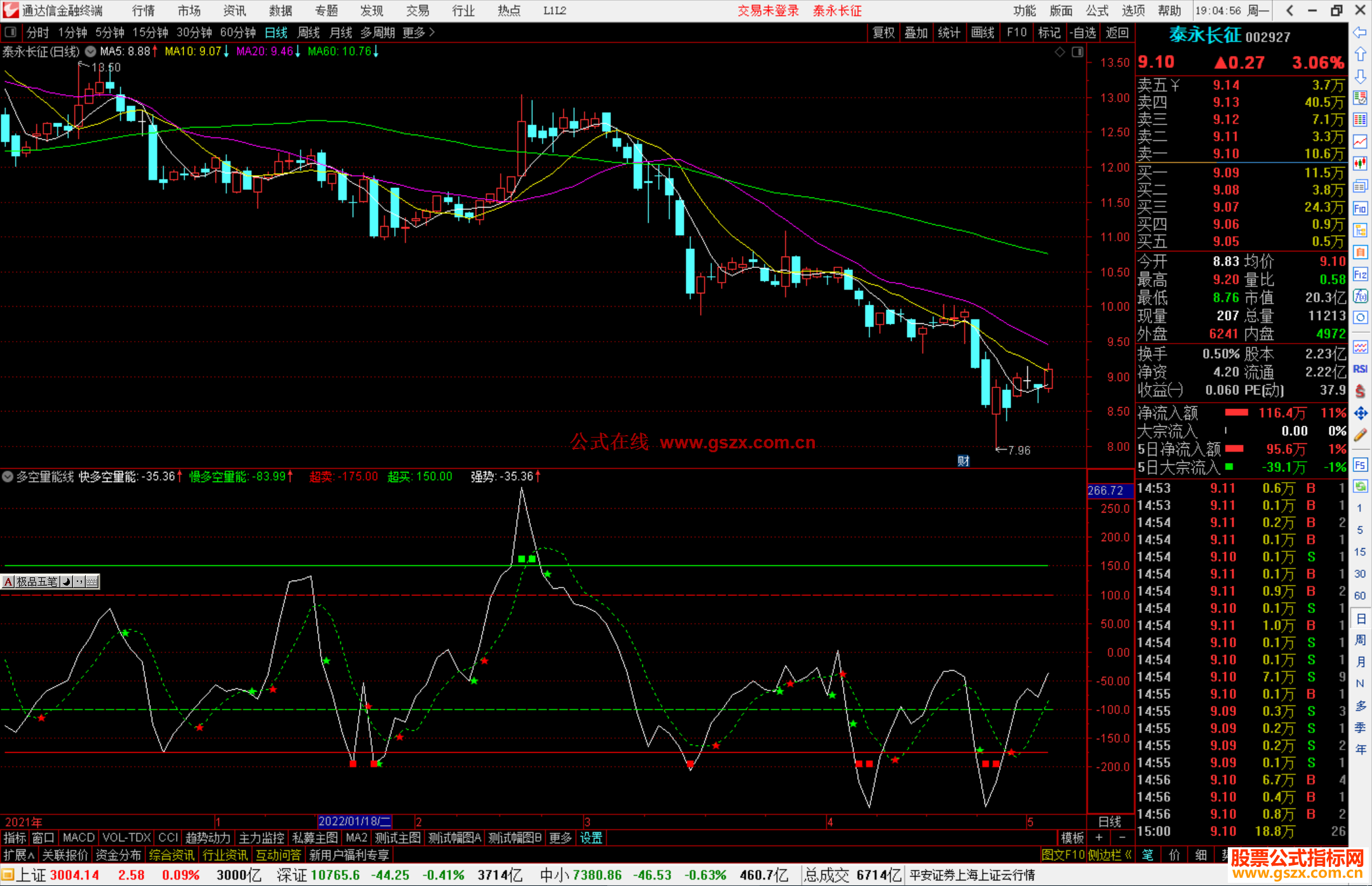Click the 上证 index status bar icon
The height and width of the screenshot is (886, 1372).
[8, 875]
